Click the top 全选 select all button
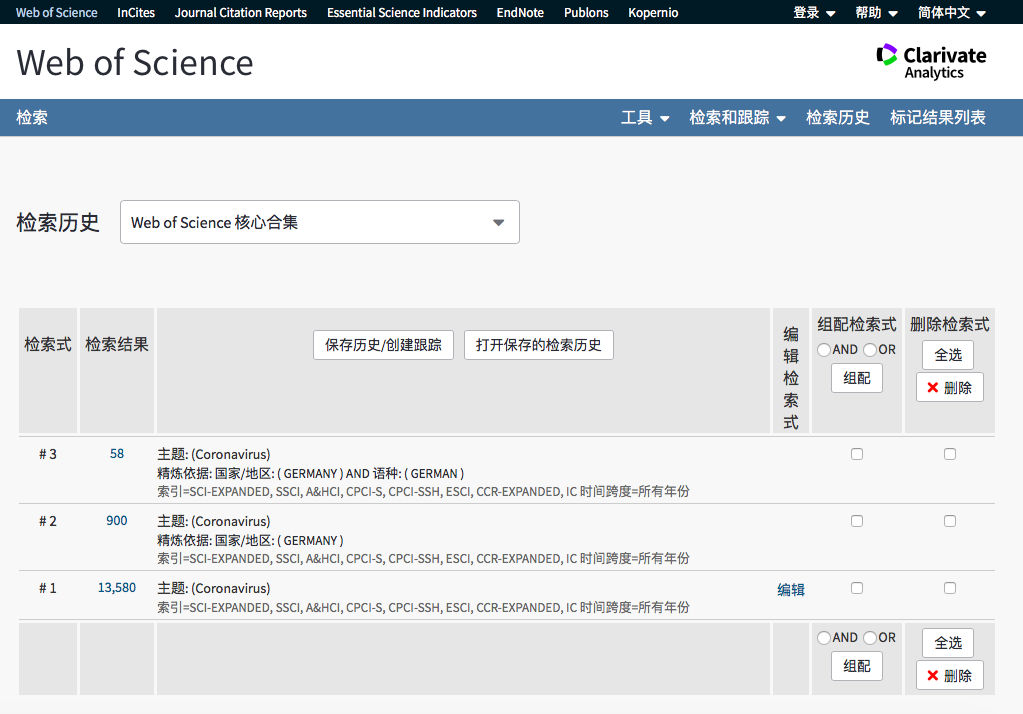The image size is (1023, 714). pos(948,355)
